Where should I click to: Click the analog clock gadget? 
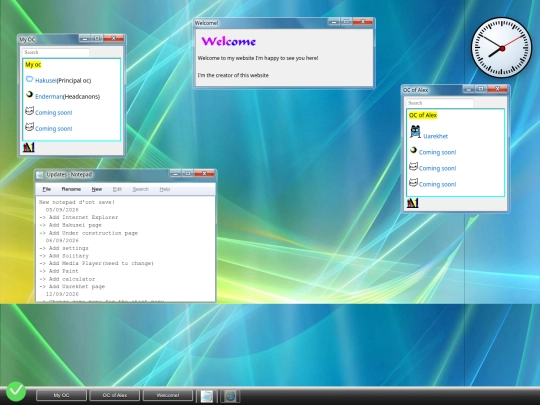[501, 48]
